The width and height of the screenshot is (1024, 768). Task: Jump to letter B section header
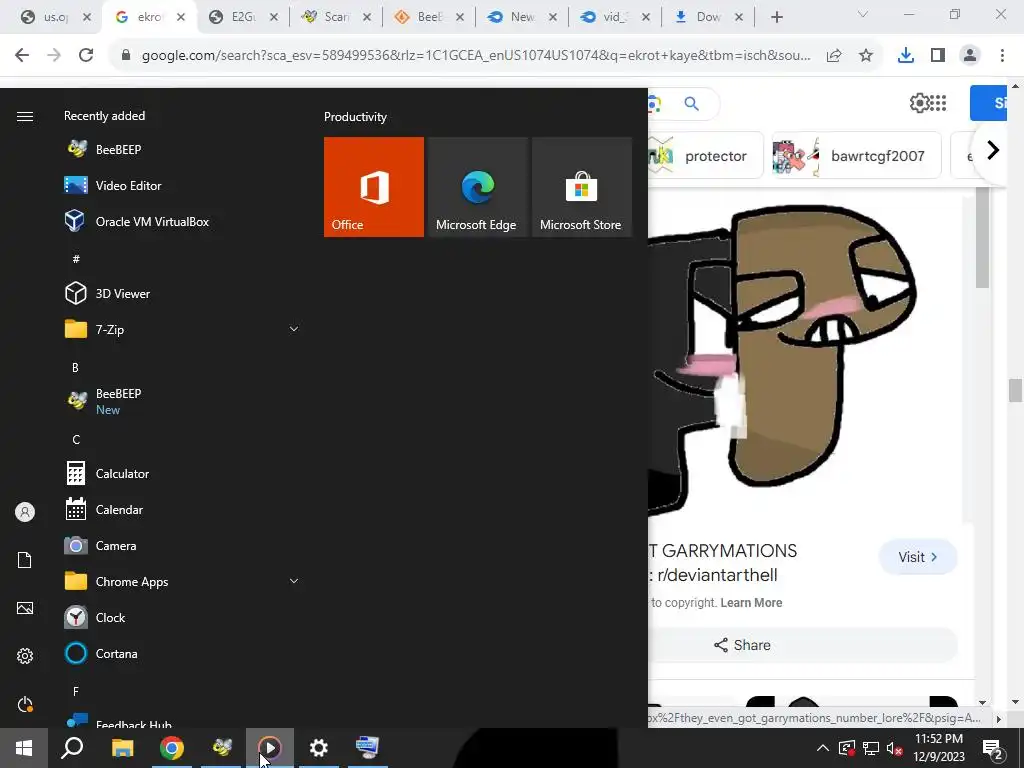[75, 368]
